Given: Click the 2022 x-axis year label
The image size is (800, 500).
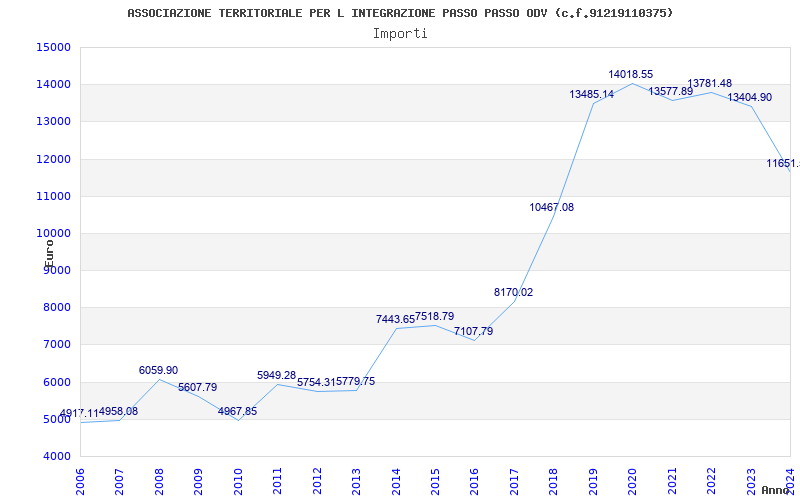Looking at the screenshot, I should [712, 482].
